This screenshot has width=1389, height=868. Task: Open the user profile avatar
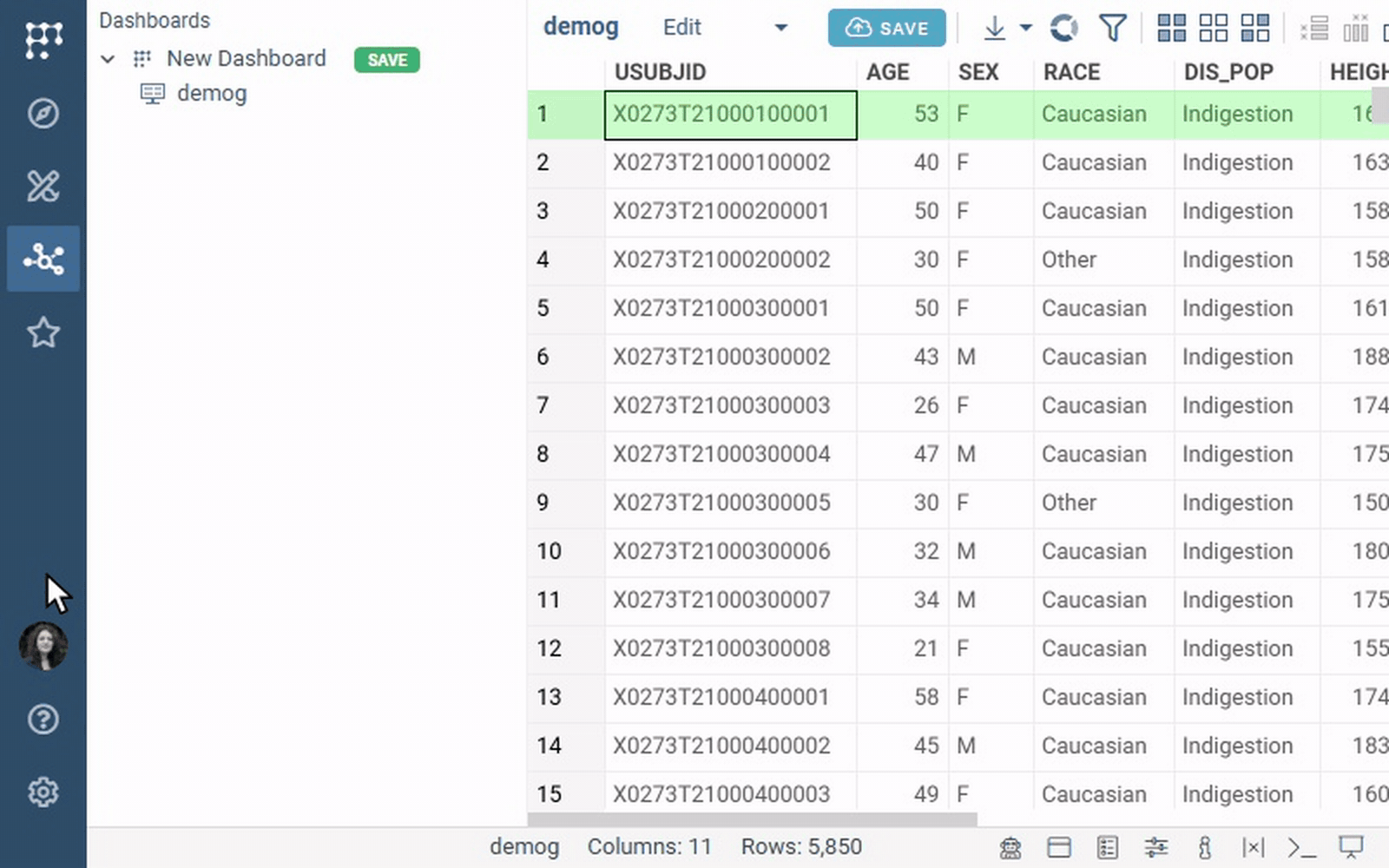(x=43, y=646)
